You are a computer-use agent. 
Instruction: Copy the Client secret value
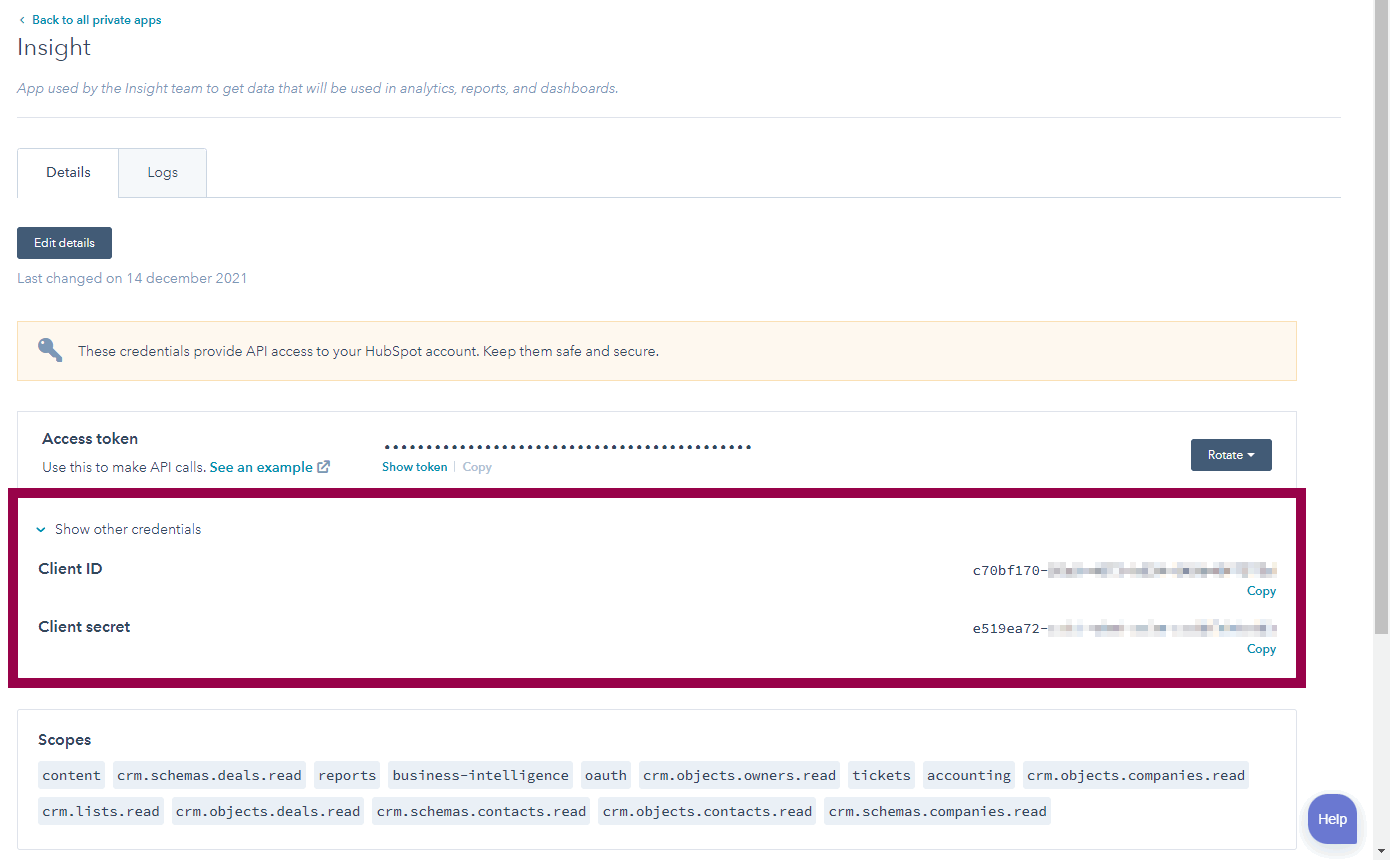[1261, 648]
